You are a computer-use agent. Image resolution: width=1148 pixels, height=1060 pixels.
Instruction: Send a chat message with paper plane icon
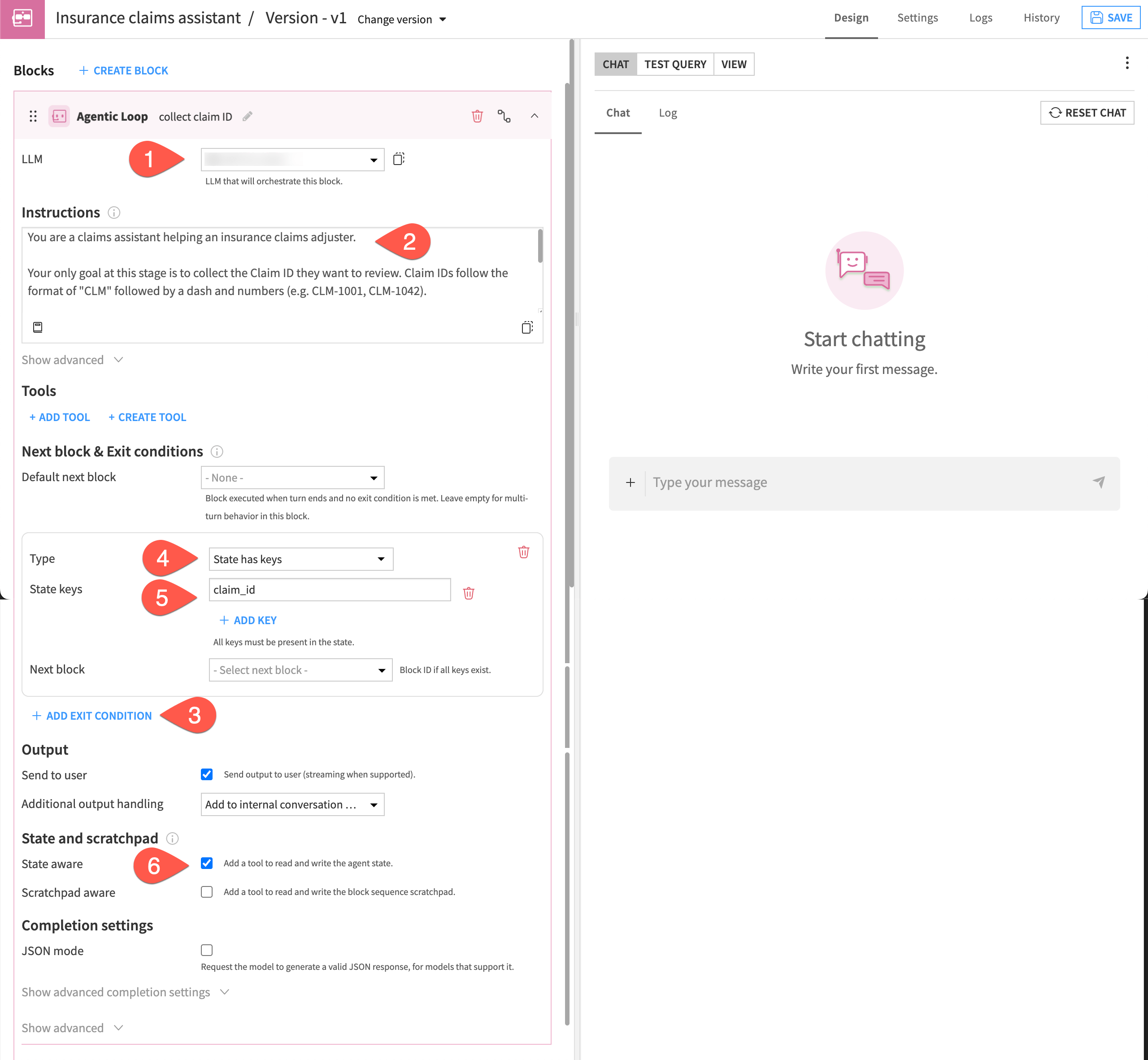1099,482
